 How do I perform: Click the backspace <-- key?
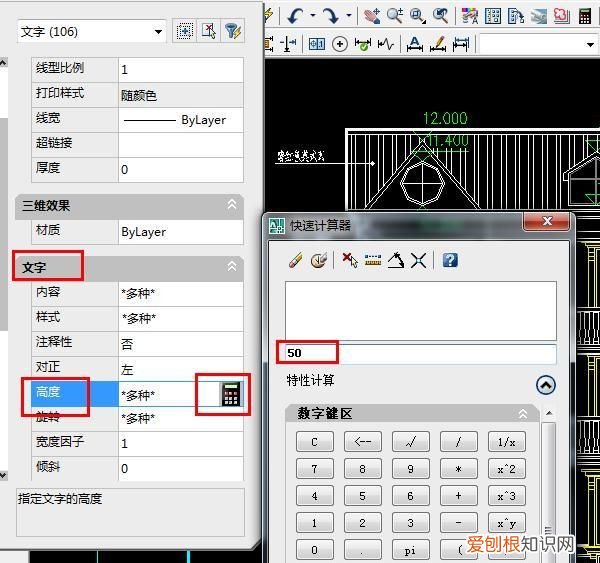362,442
